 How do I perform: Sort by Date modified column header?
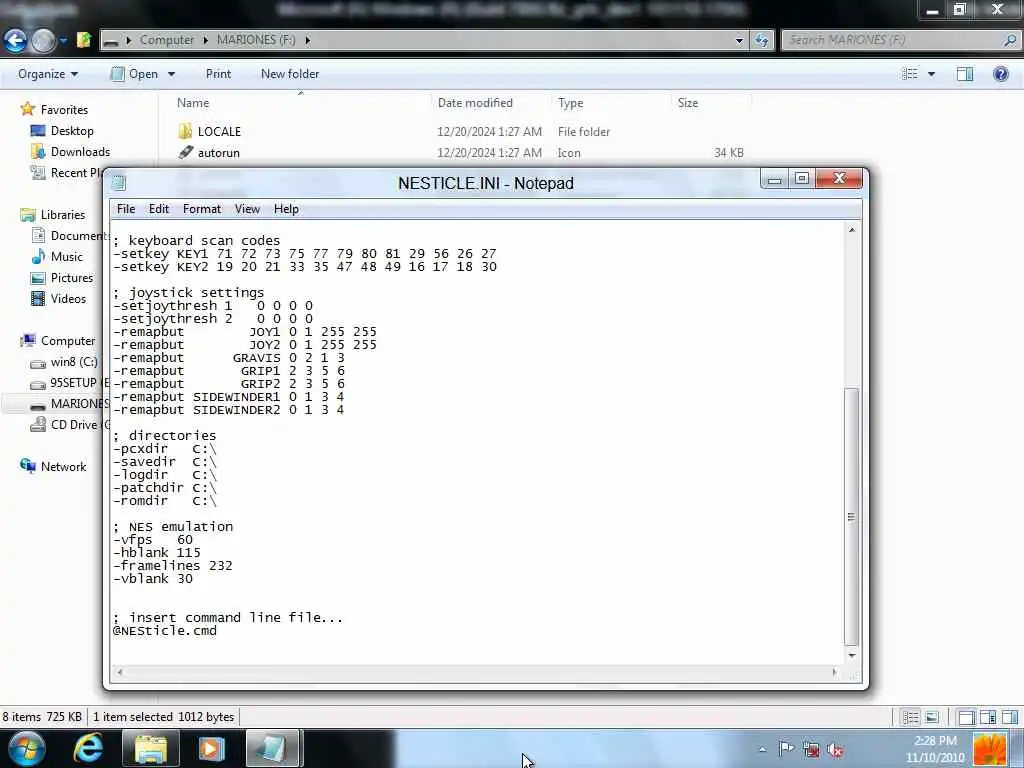point(475,103)
